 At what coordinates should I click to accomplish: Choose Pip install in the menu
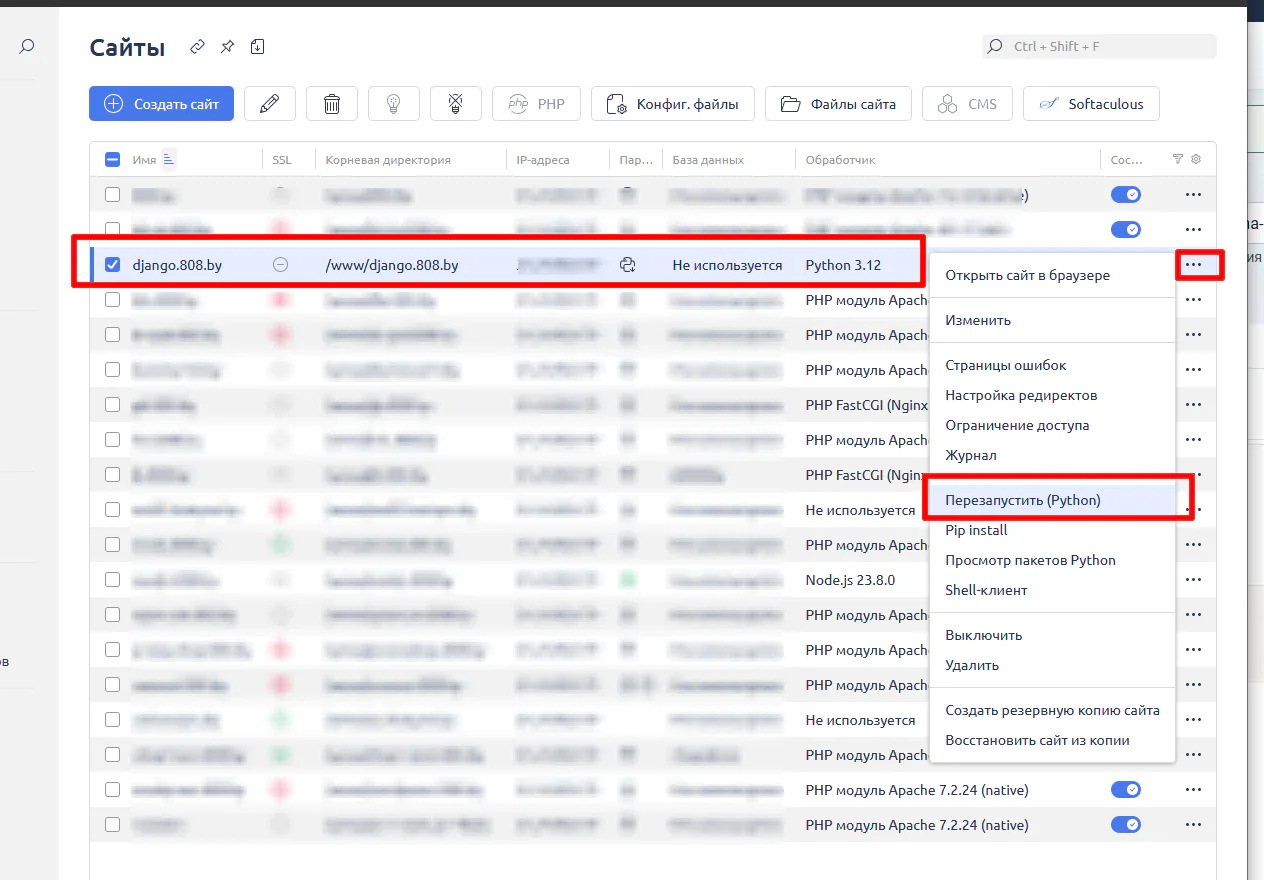[1052, 530]
